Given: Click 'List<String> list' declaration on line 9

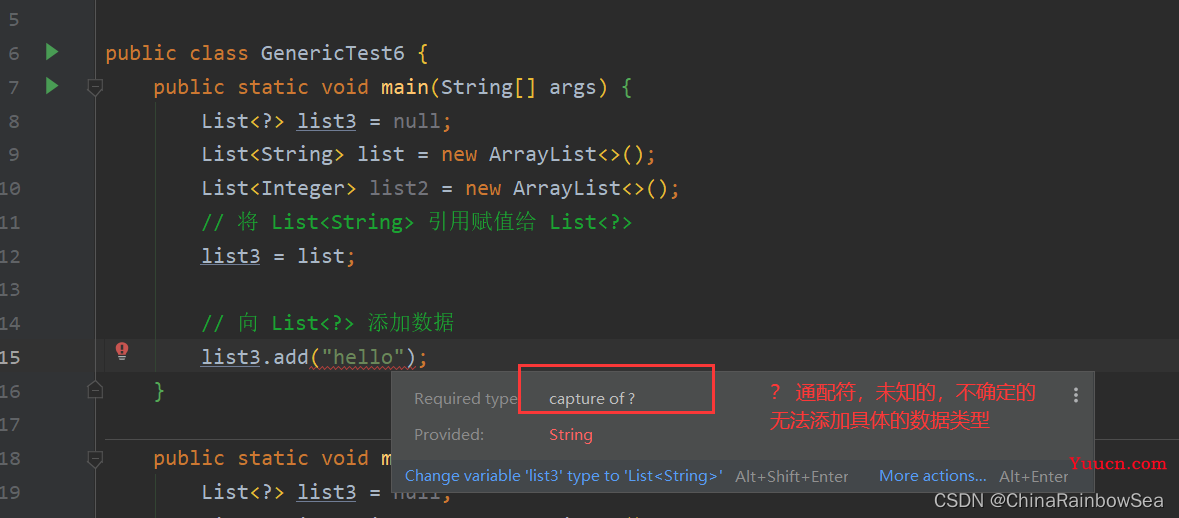Looking at the screenshot, I should point(303,155).
